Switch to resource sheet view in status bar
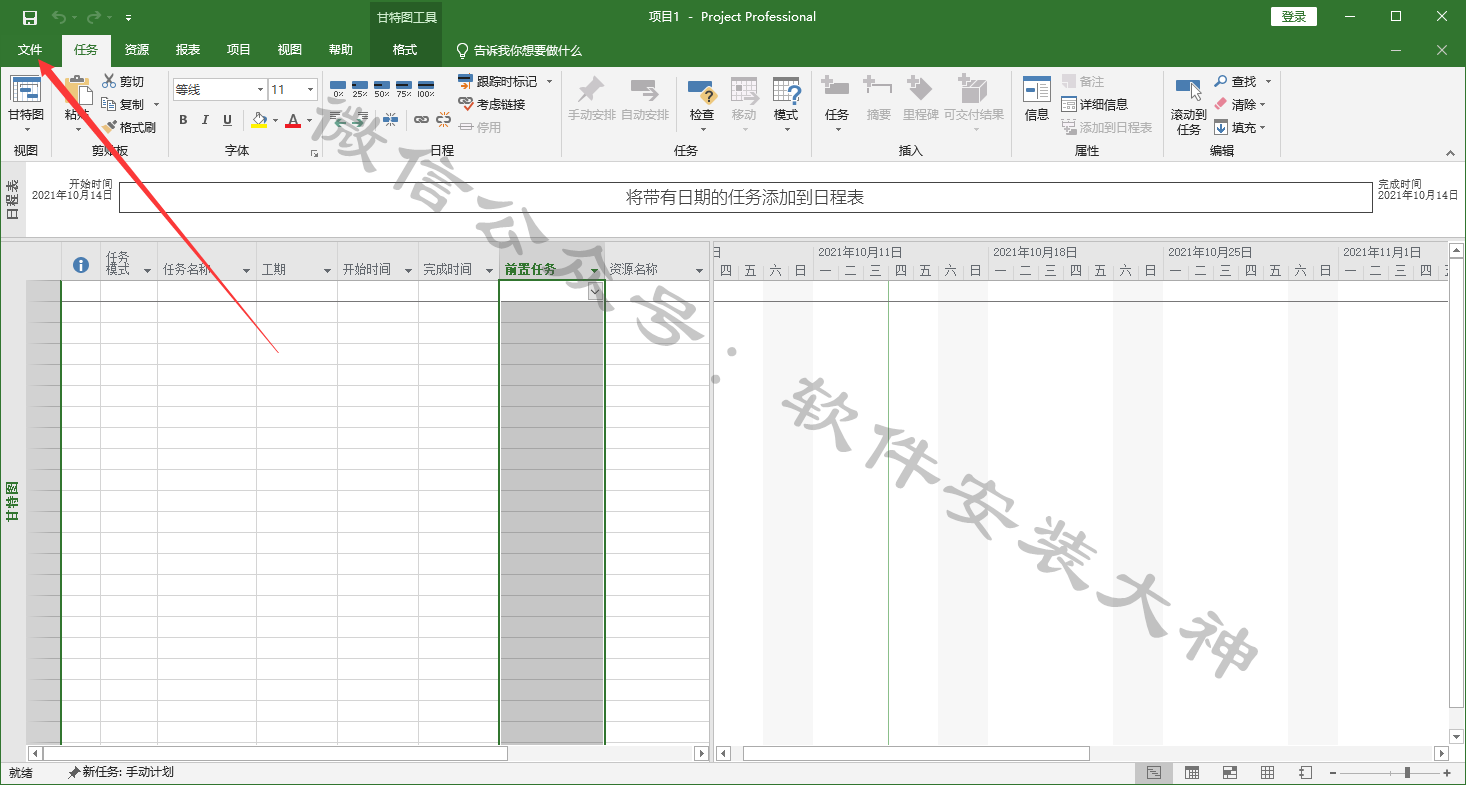The width and height of the screenshot is (1466, 785). tap(1268, 773)
